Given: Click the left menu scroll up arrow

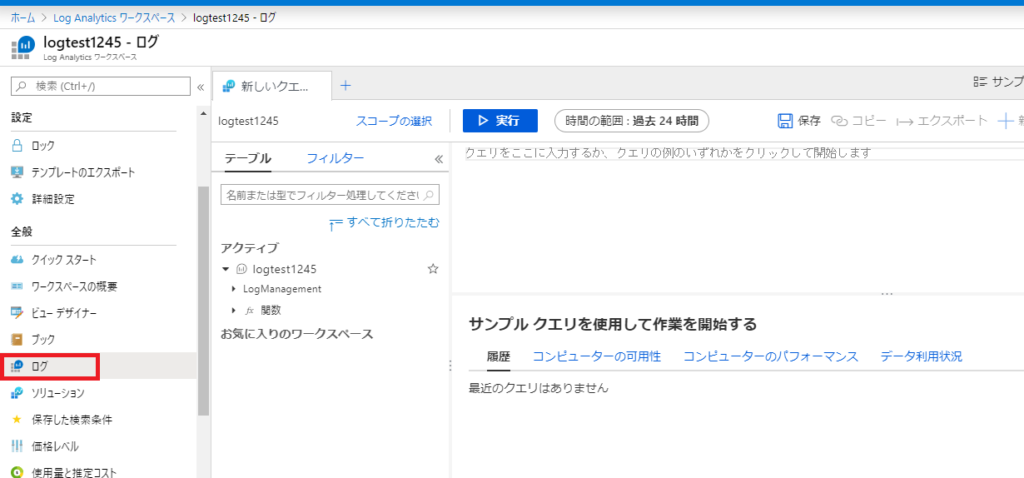Looking at the screenshot, I should point(203,115).
